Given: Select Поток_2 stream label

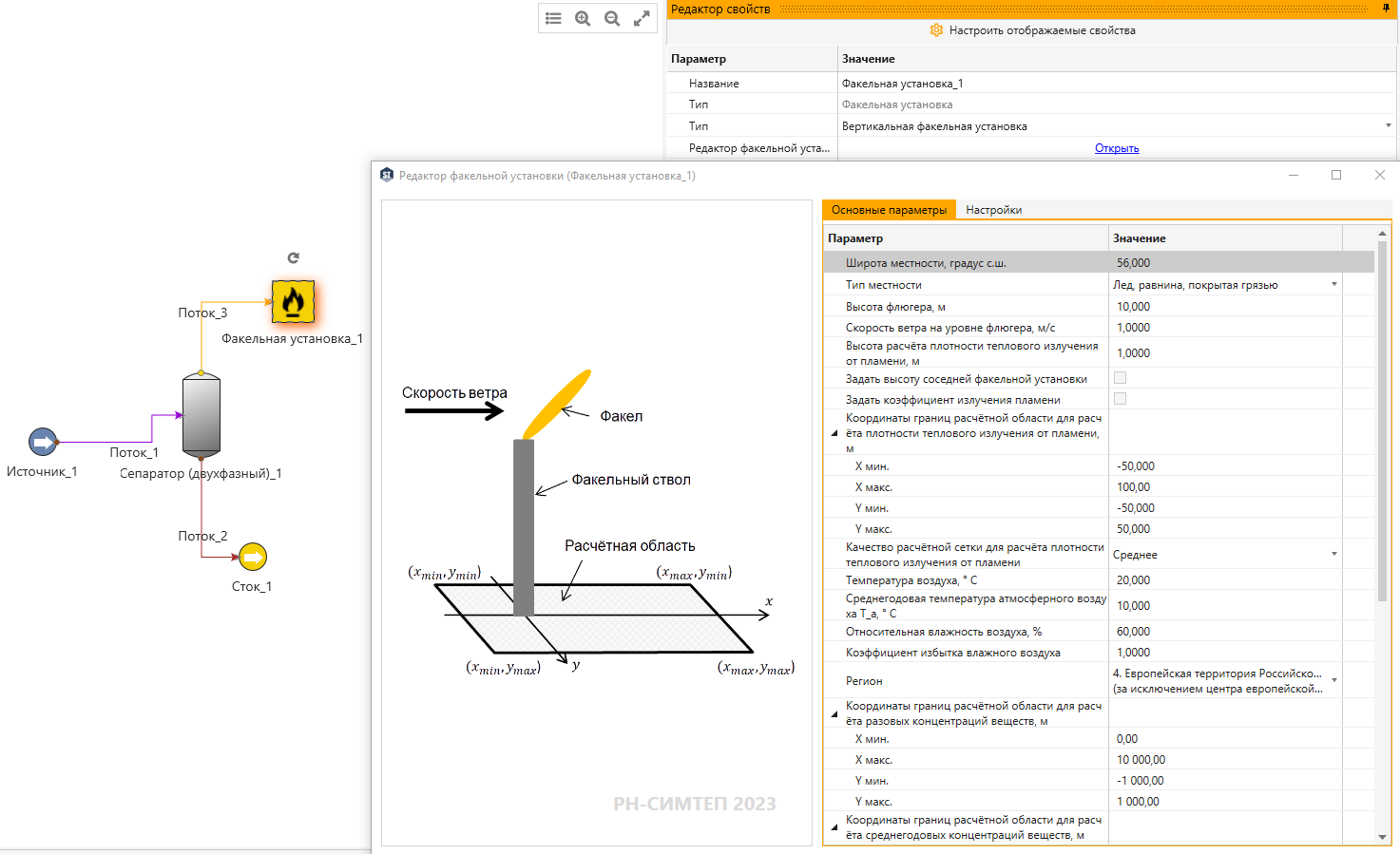Looking at the screenshot, I should coord(202,536).
